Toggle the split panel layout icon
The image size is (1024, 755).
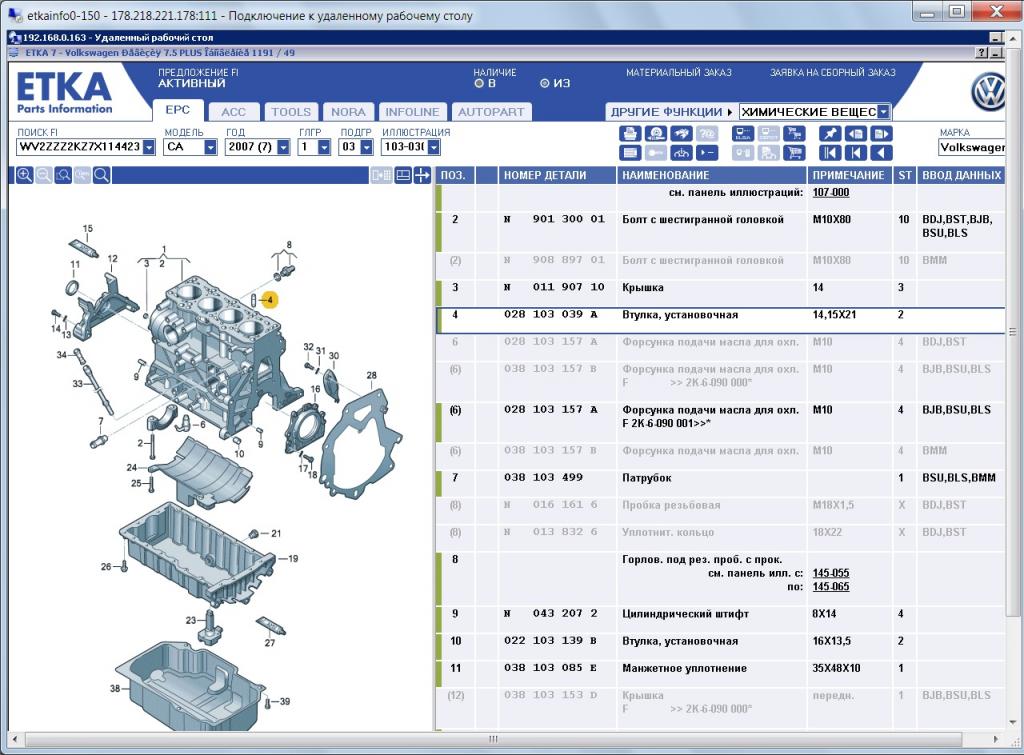pyautogui.click(x=403, y=175)
